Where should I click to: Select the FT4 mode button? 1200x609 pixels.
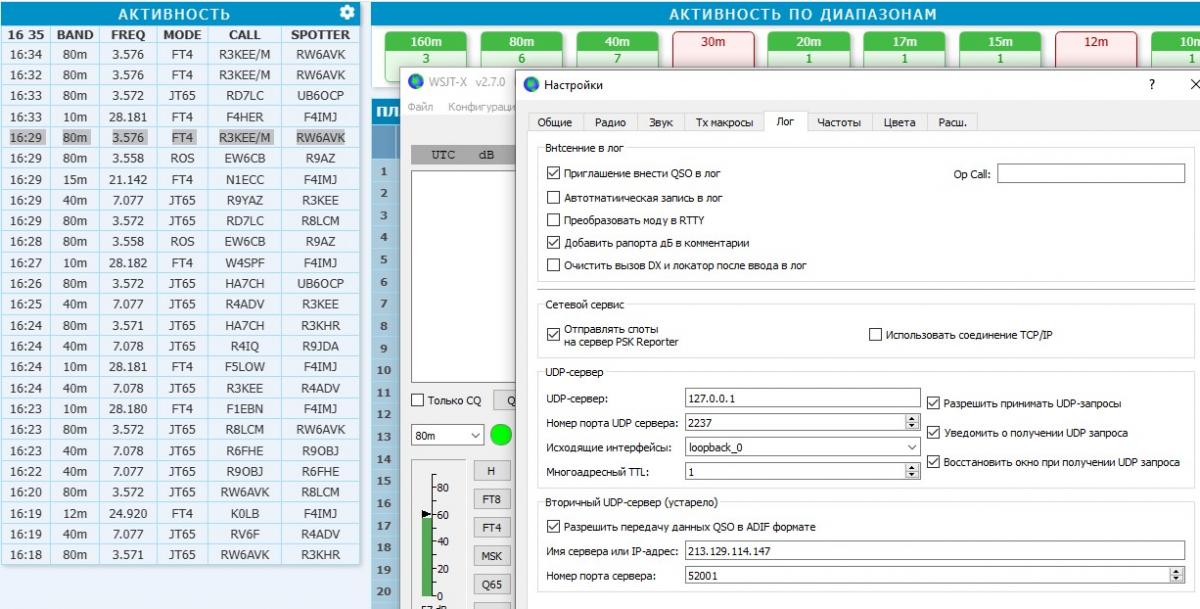[x=491, y=527]
